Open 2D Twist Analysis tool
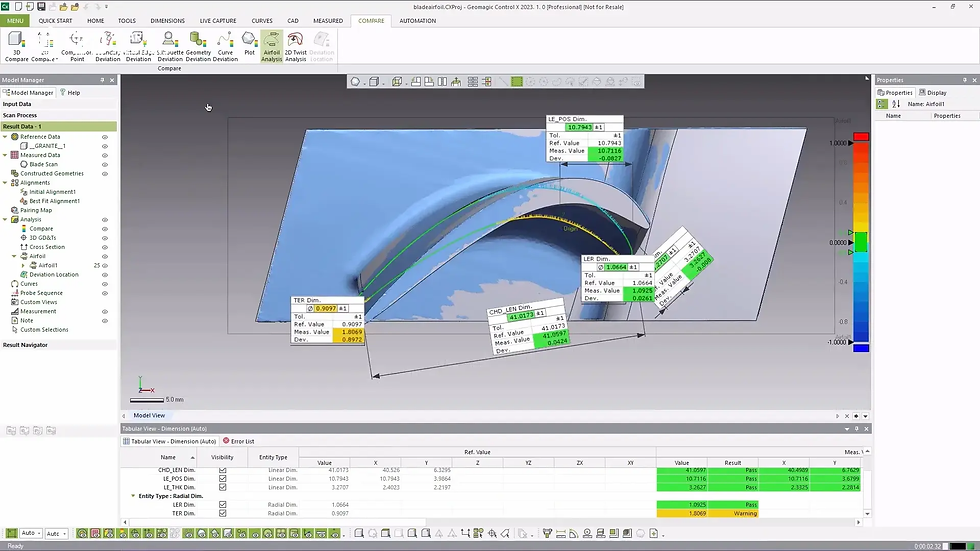The height and width of the screenshot is (551, 980). click(x=296, y=46)
